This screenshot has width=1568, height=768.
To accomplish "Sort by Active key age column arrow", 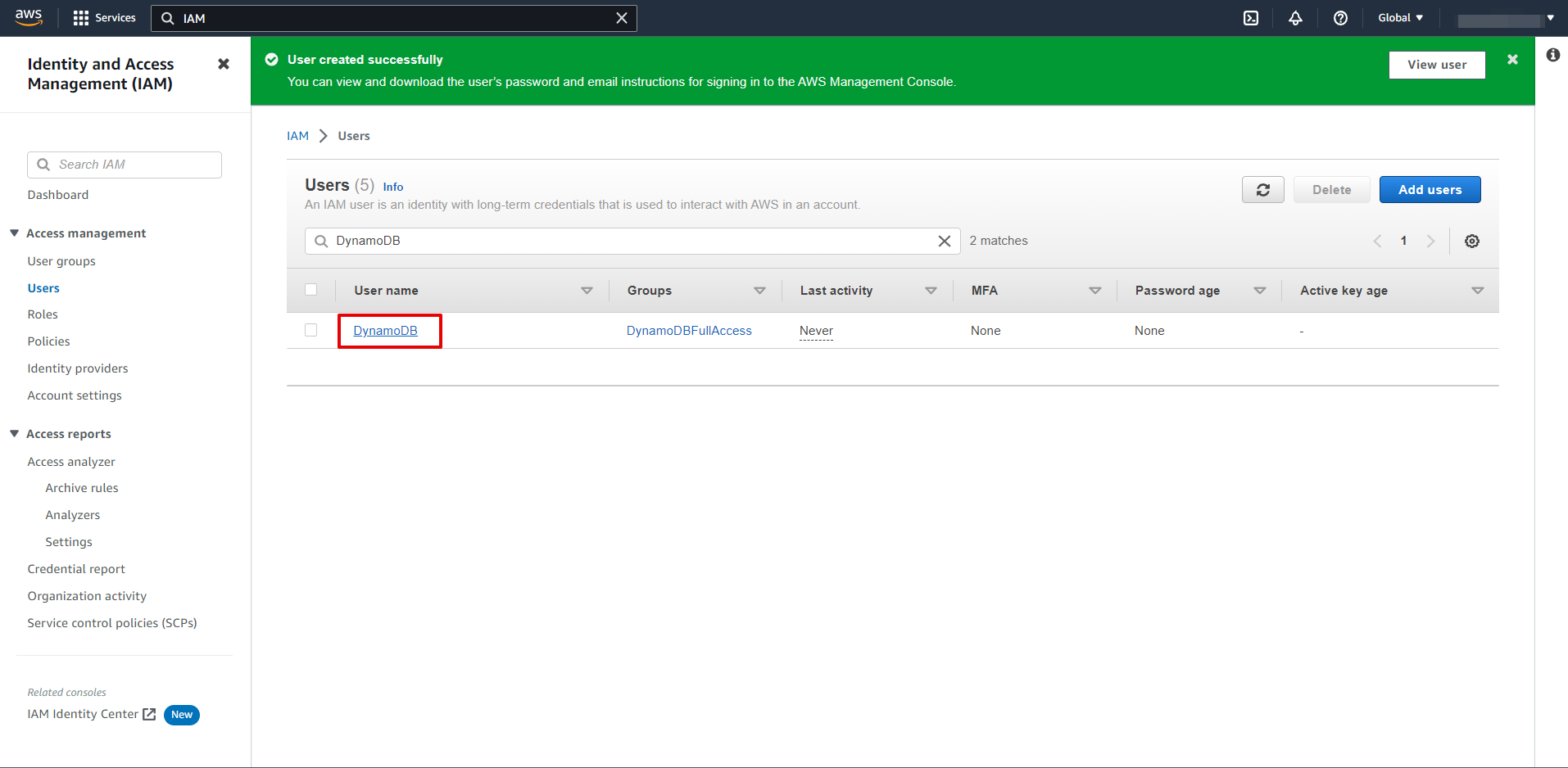I will coord(1477,291).
